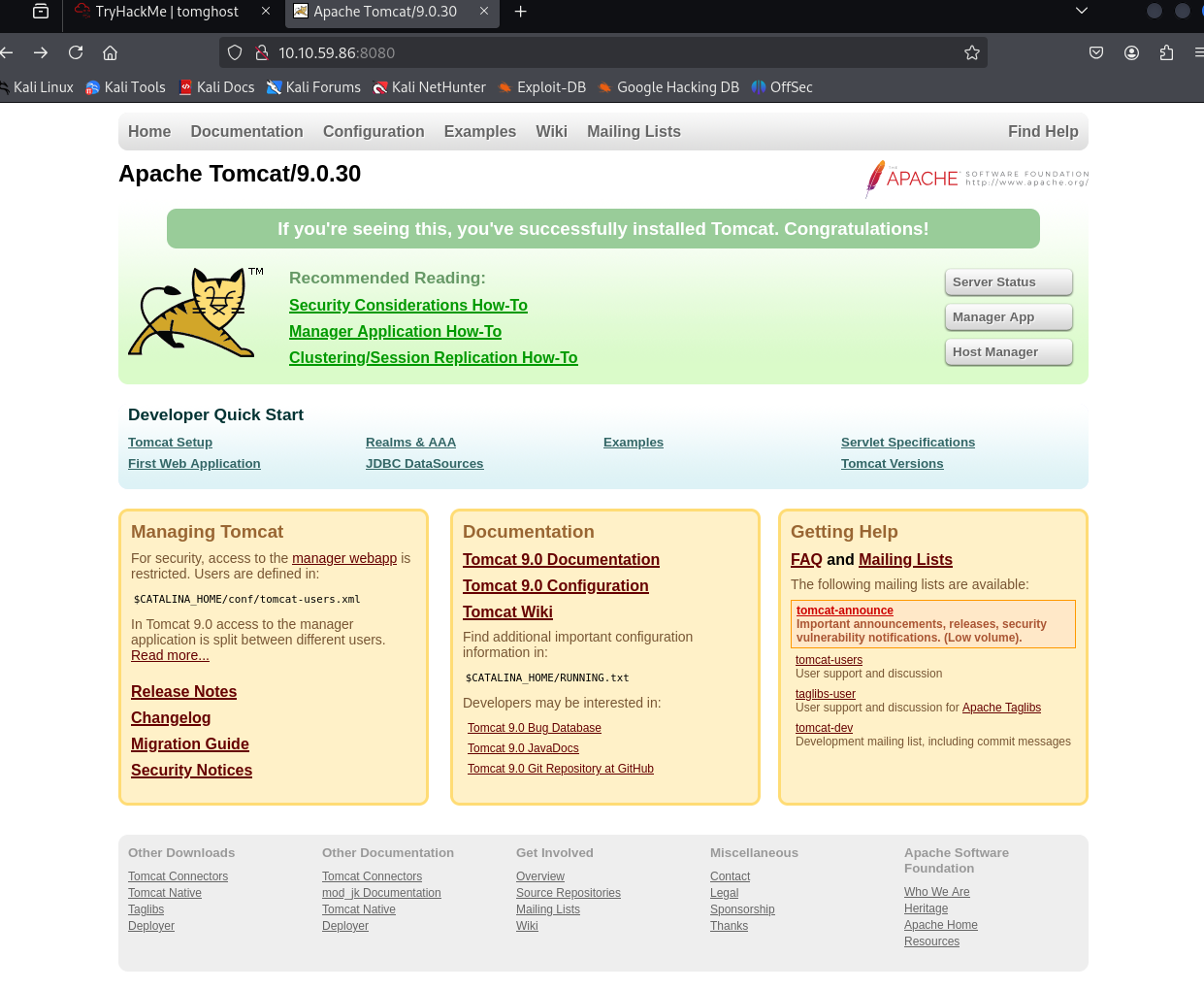This screenshot has width=1204, height=990.
Task: Open the Apache Taglibs link
Action: [1001, 708]
